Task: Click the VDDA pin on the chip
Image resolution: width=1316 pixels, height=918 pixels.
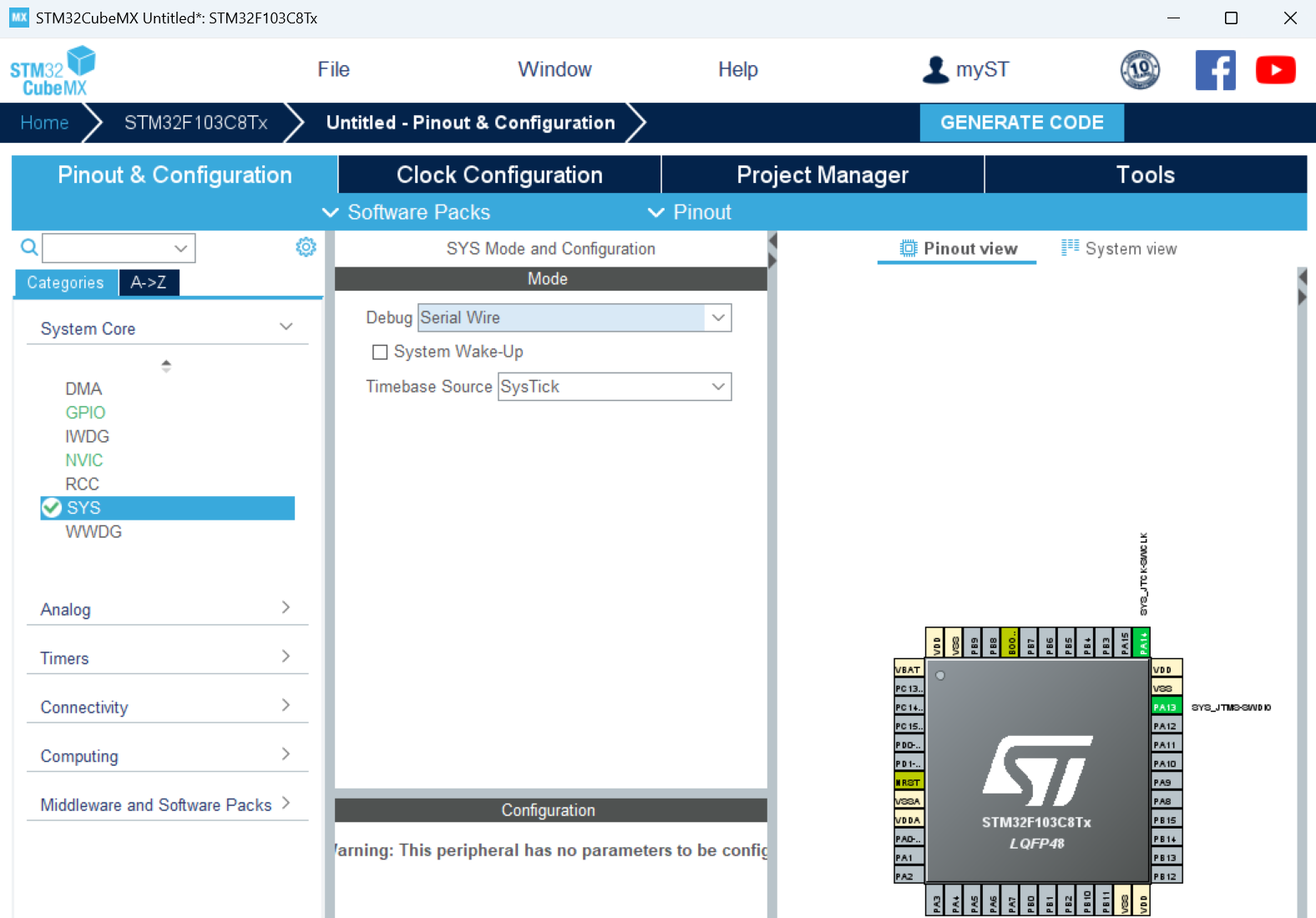Action: coord(909,820)
